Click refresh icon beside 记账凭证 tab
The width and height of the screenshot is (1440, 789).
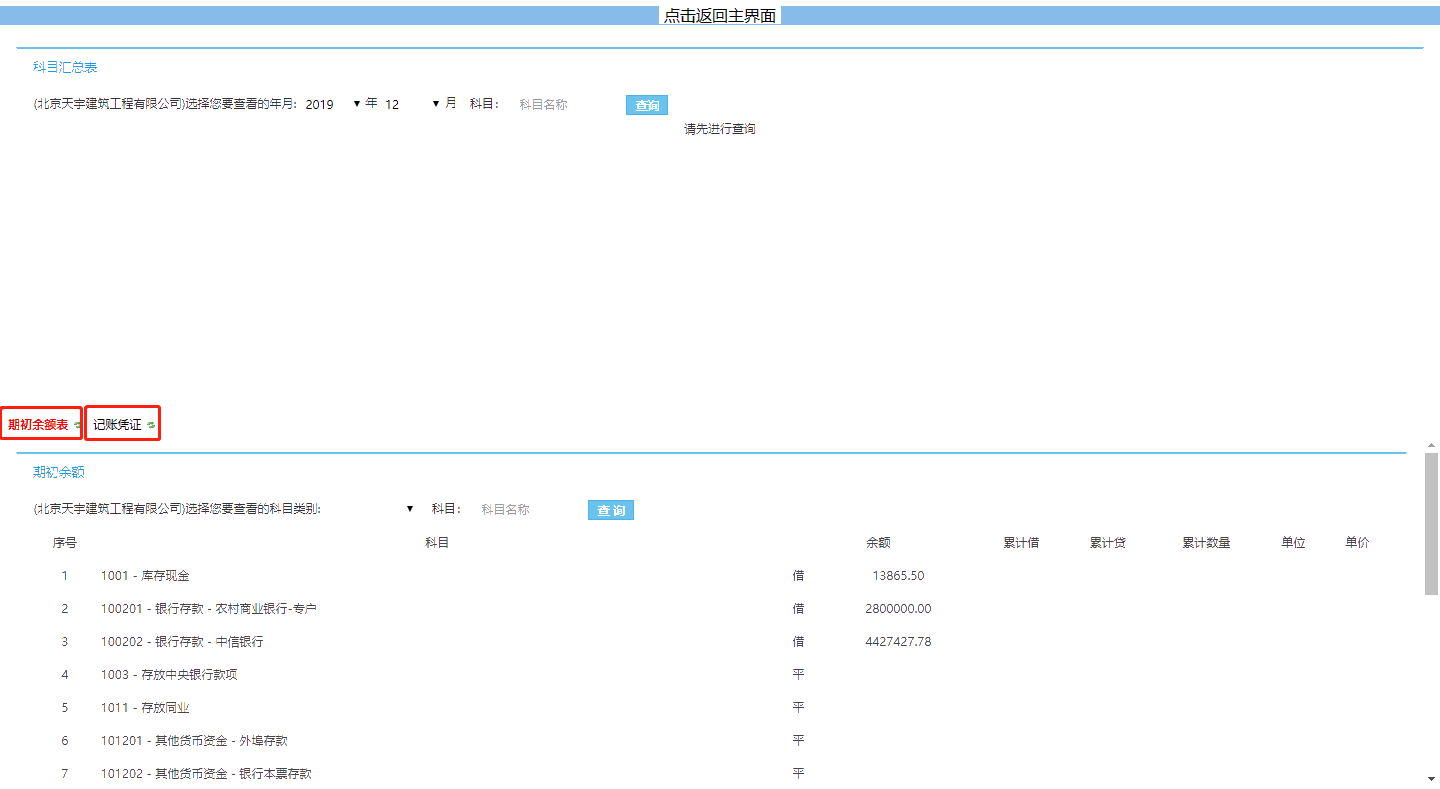click(x=151, y=426)
